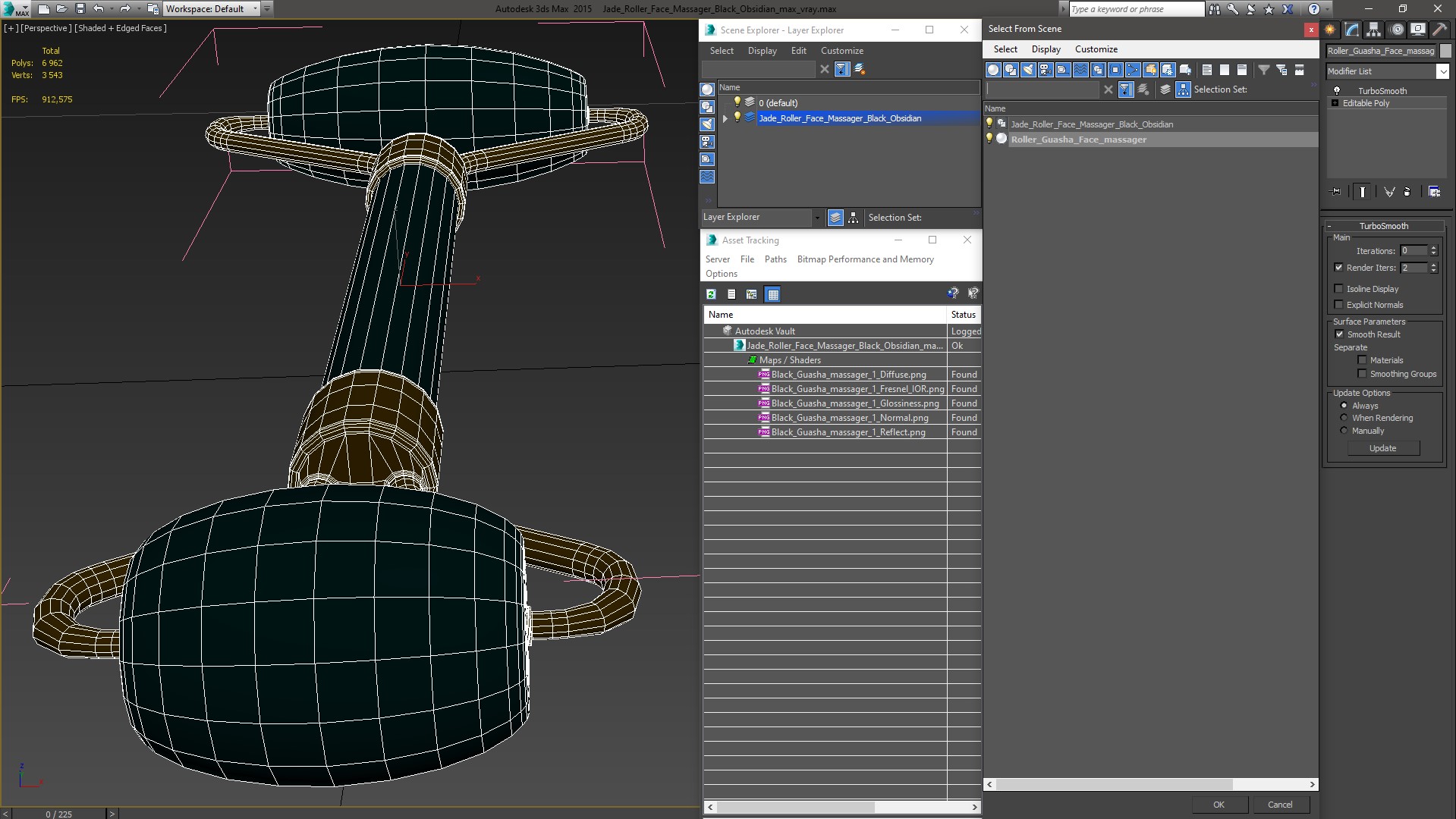Open Bitmap Performance and Memory menu
The image size is (1456, 819).
tap(865, 259)
